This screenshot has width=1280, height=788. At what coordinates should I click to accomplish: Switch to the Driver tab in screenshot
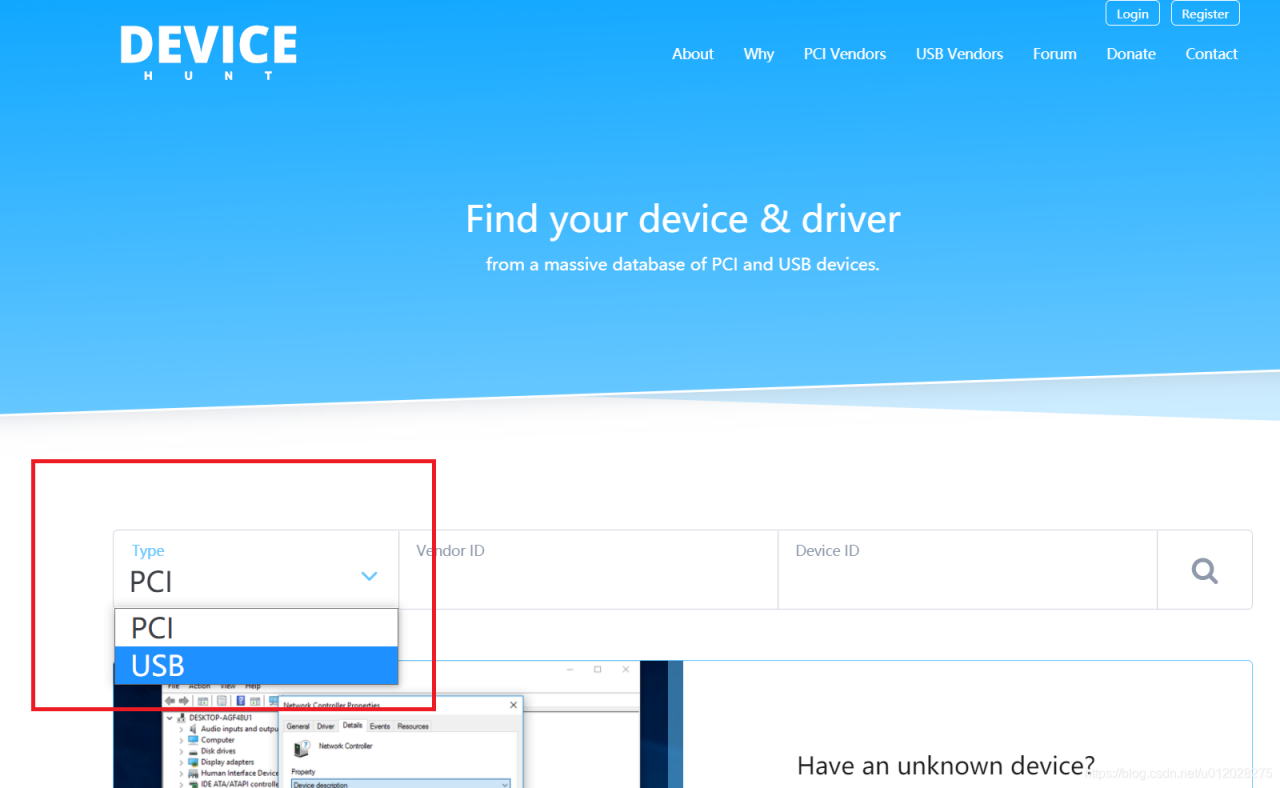(x=326, y=726)
